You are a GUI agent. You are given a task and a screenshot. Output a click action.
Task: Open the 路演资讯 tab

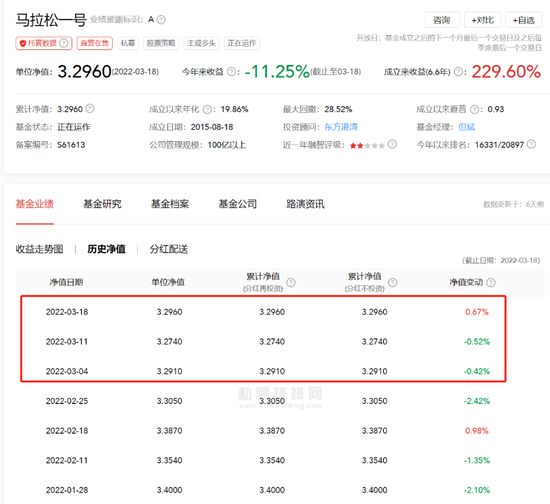[x=306, y=204]
